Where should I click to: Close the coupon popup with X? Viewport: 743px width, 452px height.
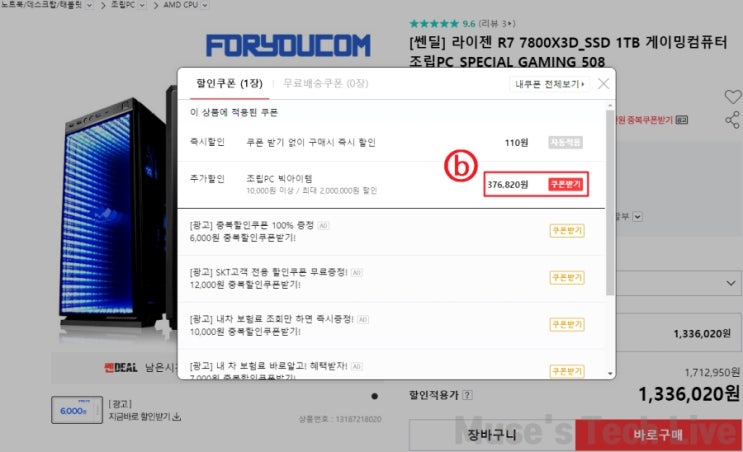pos(603,84)
